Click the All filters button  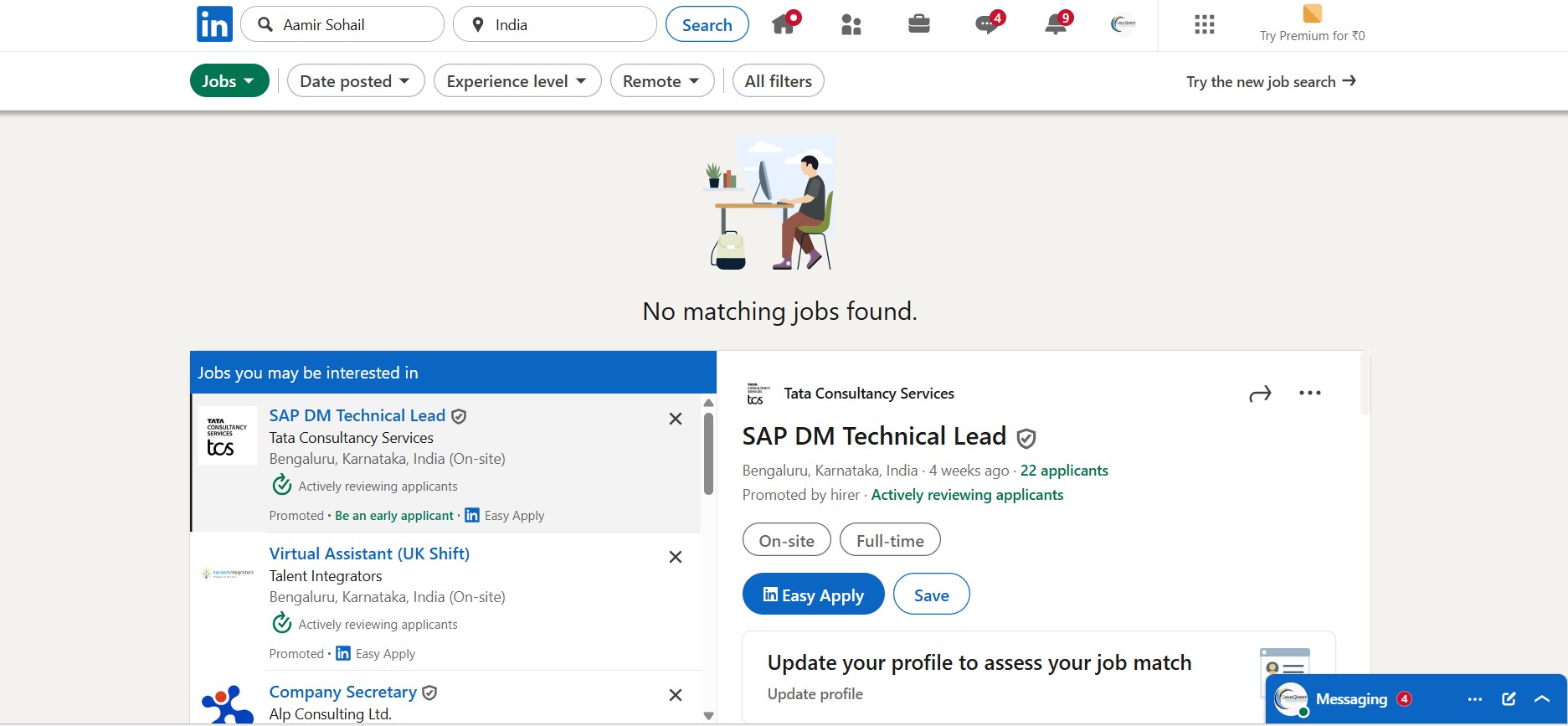point(778,81)
